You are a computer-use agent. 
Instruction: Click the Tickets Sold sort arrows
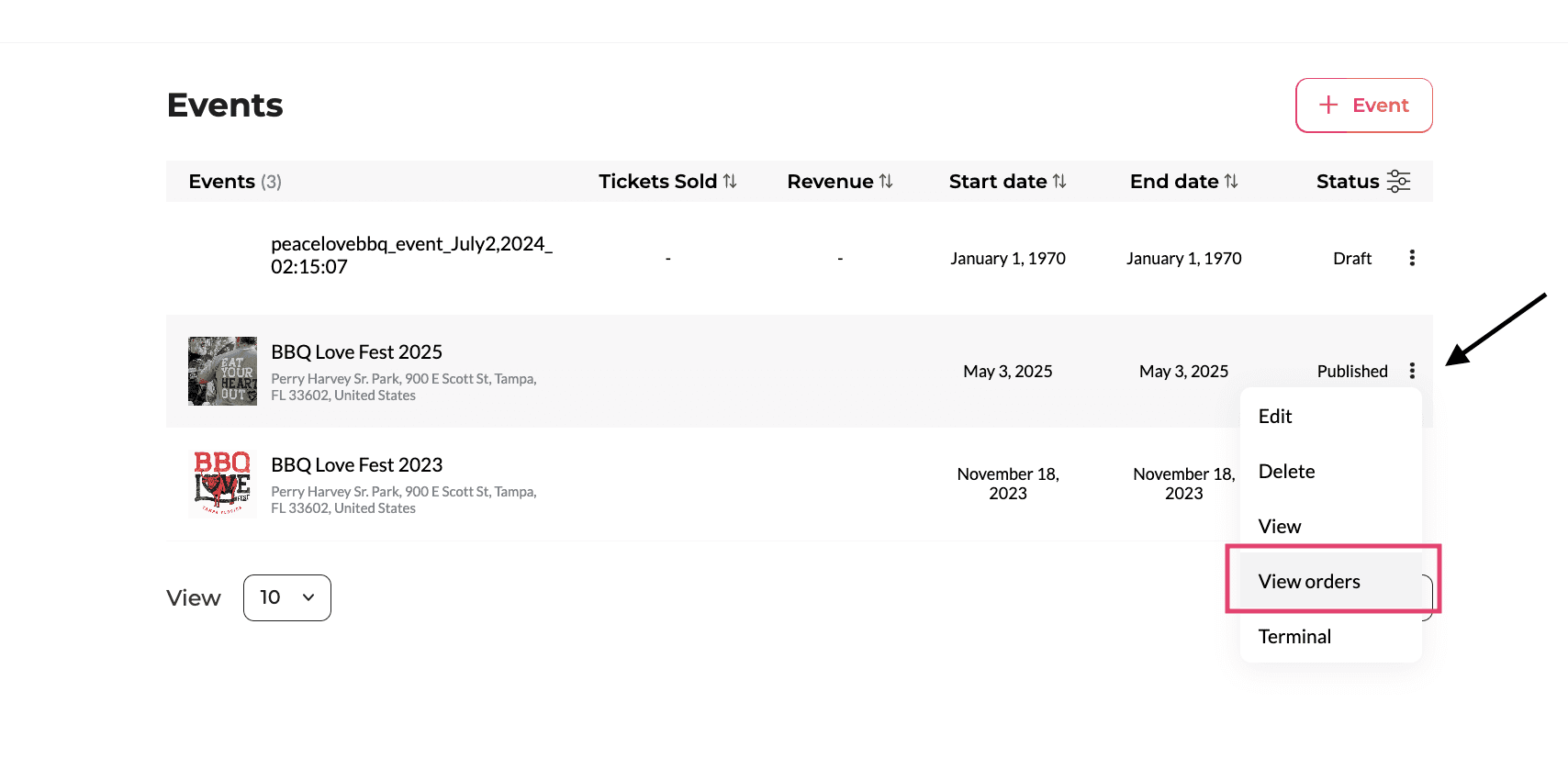[730, 182]
